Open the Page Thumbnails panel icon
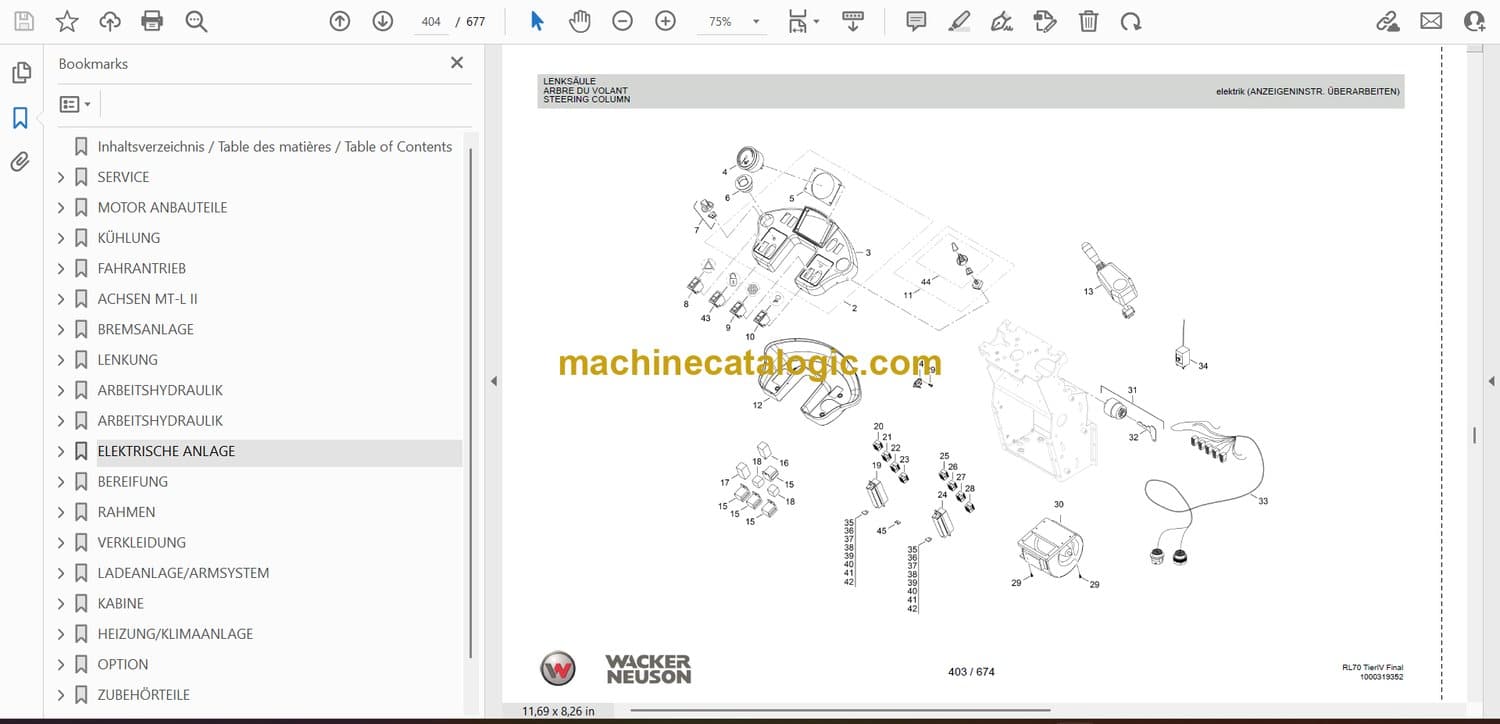1500x724 pixels. click(20, 73)
